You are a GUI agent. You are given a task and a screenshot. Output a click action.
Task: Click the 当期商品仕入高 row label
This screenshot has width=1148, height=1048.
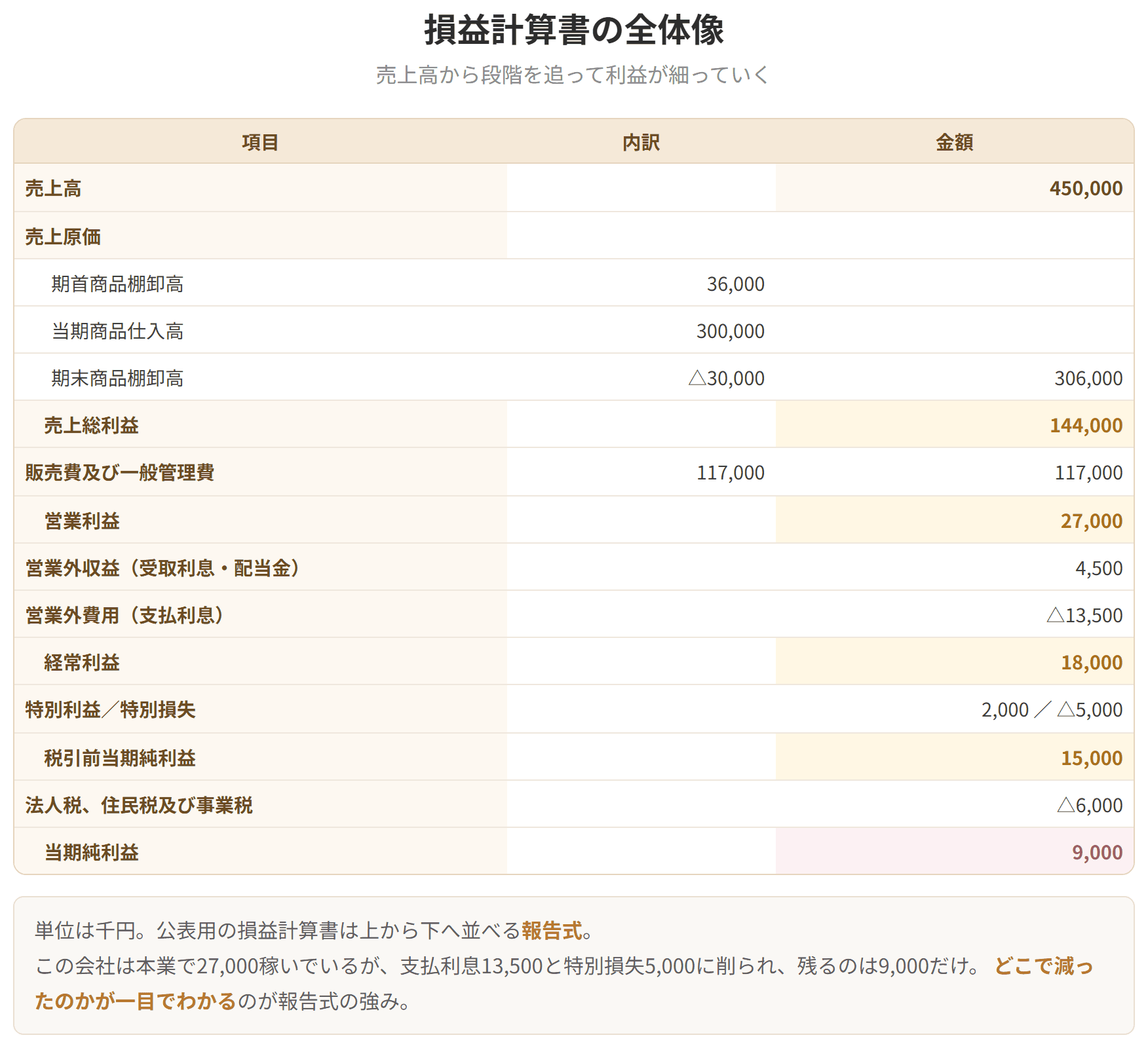pos(117,331)
